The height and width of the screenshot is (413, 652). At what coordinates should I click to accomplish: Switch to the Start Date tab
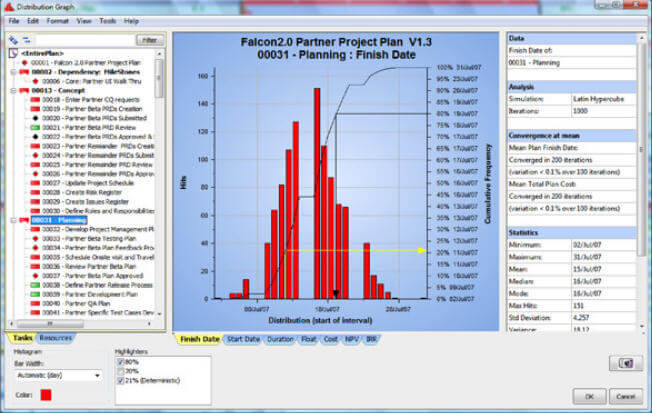(243, 339)
